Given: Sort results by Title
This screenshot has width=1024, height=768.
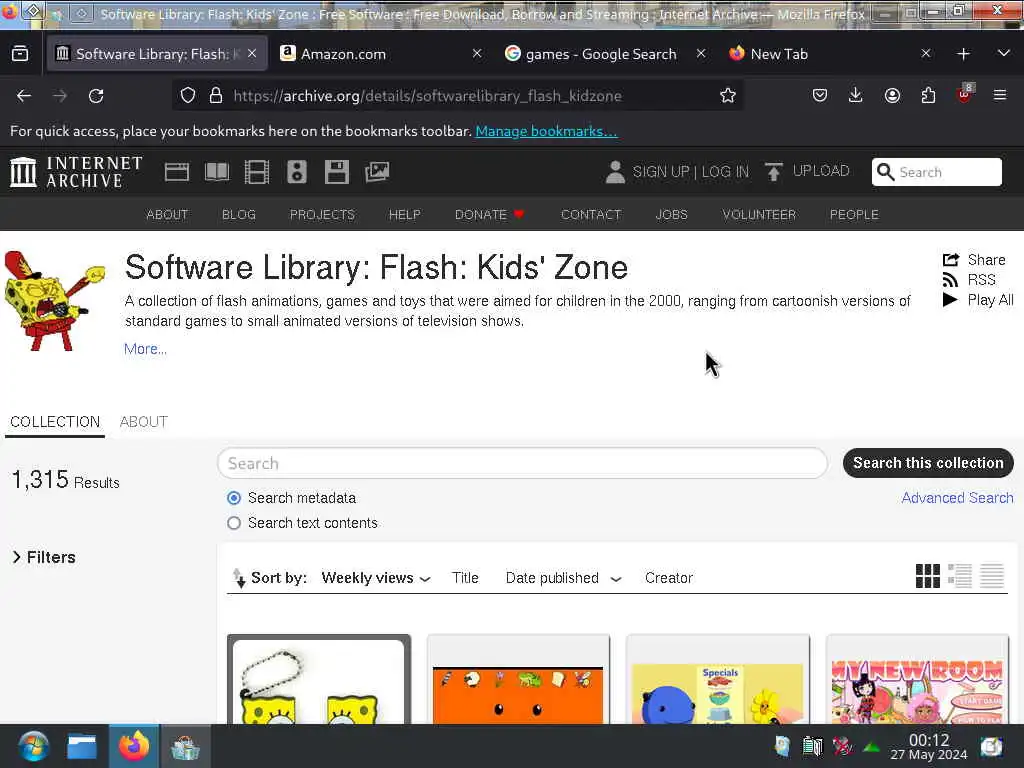Looking at the screenshot, I should [465, 578].
